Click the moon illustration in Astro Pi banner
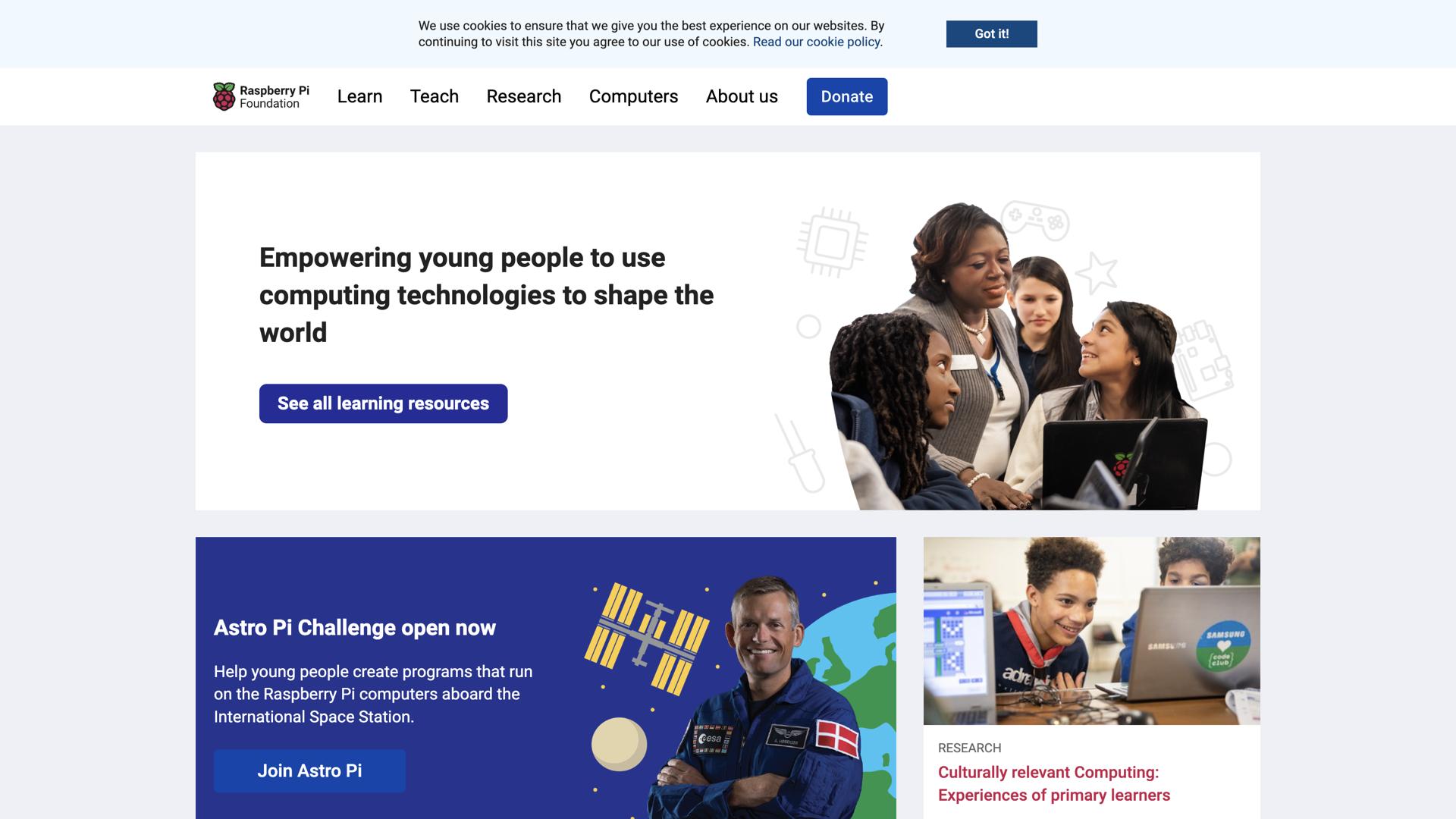1456x819 pixels. (x=619, y=744)
